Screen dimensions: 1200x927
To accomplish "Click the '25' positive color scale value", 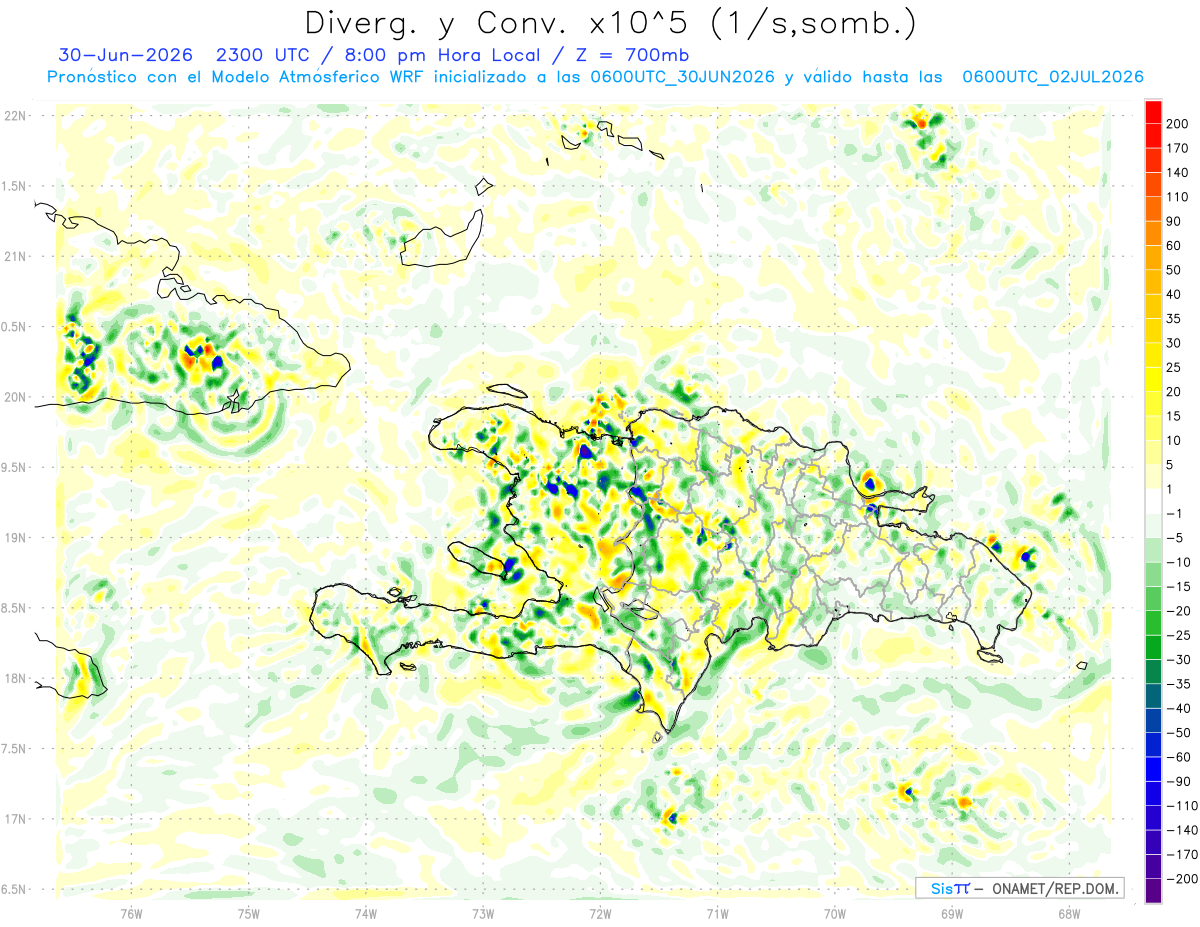I will click(1175, 367).
